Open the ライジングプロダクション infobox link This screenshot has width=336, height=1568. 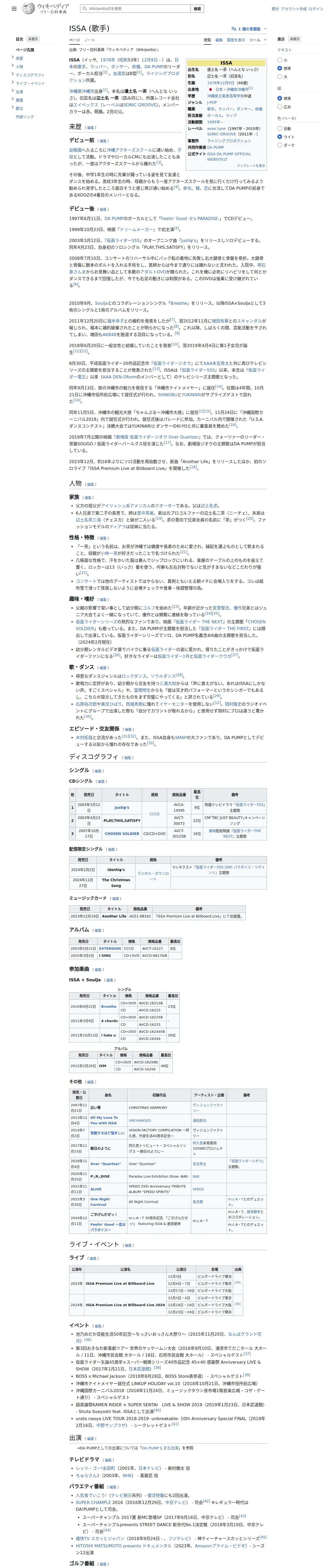click(x=229, y=141)
